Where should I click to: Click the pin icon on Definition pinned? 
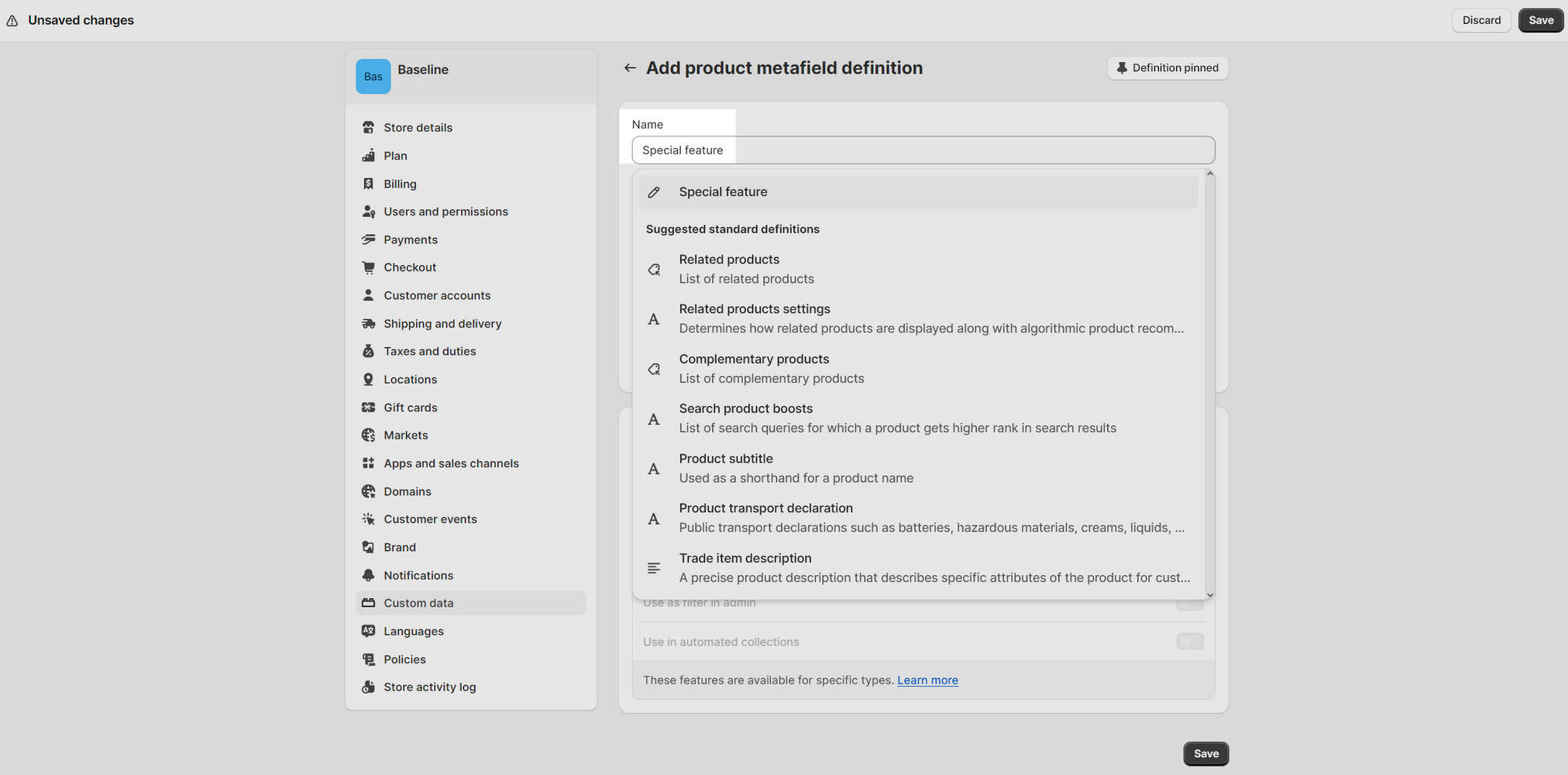(x=1122, y=68)
